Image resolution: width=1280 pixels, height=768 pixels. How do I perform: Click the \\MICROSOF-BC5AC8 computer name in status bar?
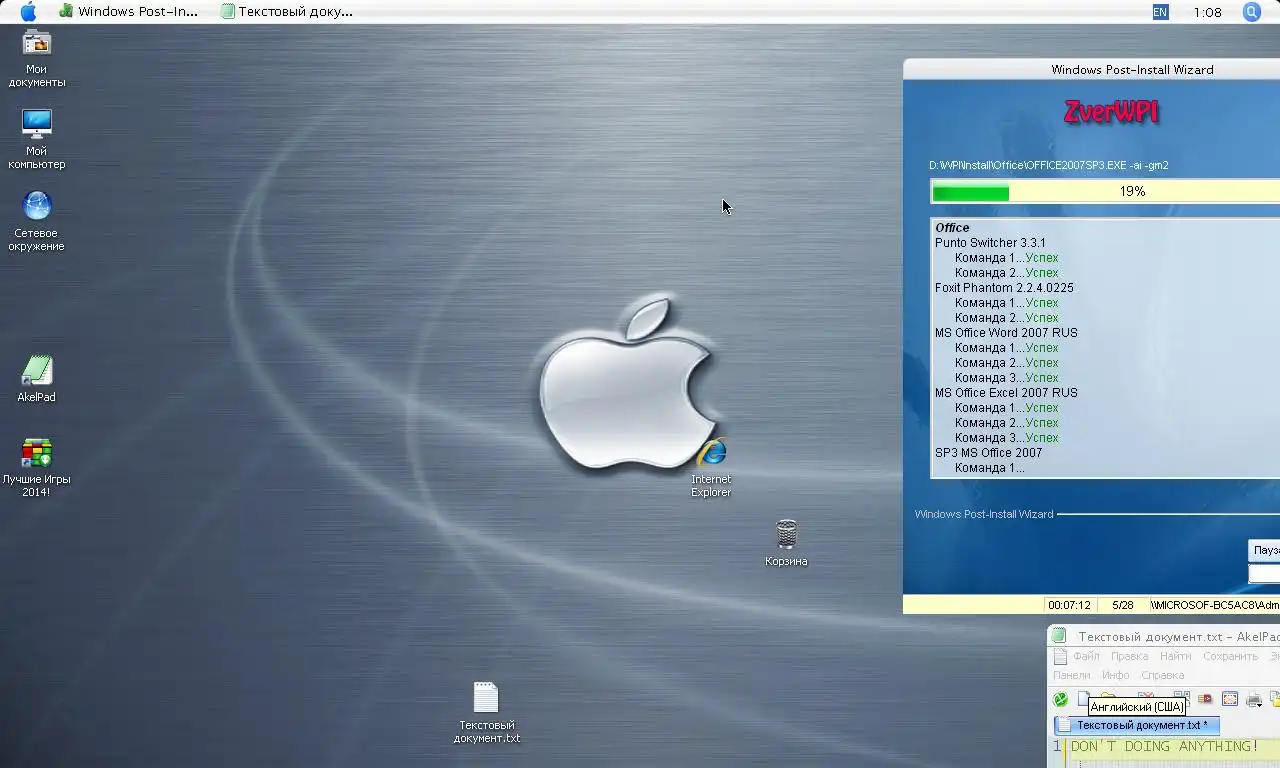(x=1214, y=605)
